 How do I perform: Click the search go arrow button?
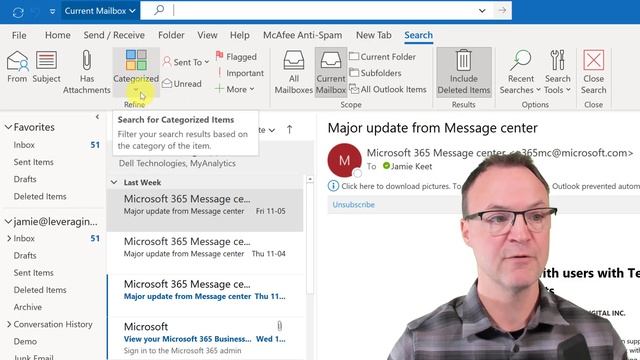[x=502, y=10]
